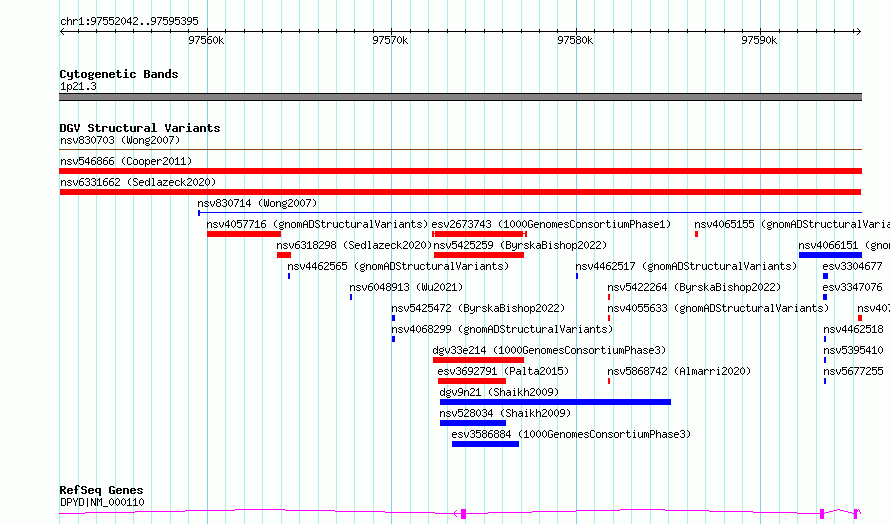The width and height of the screenshot is (890, 524).
Task: Select the red bar under esv2673743
Action: (x=480, y=234)
